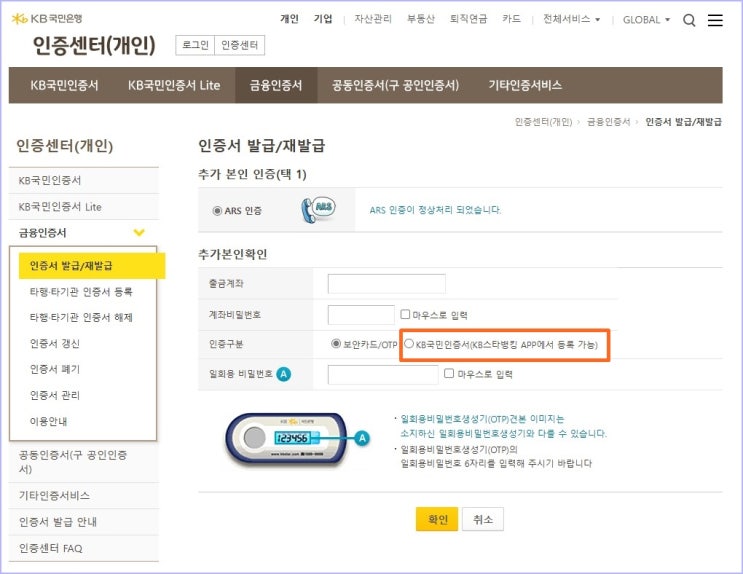
Task: Click the yellow 확인 button
Action: click(437, 519)
